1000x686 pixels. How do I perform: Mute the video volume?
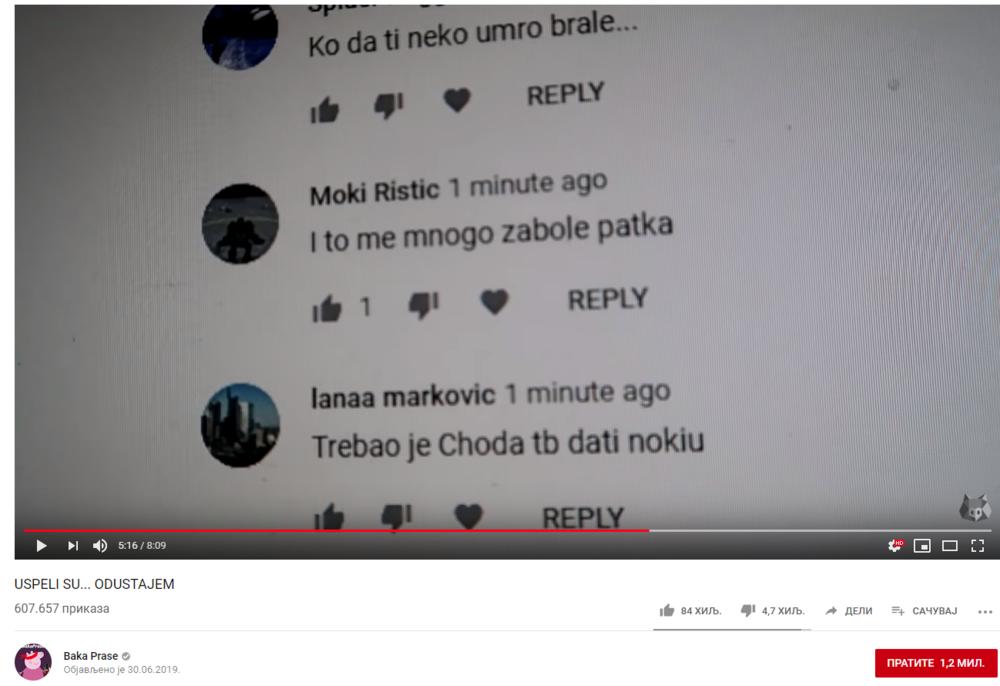click(100, 546)
